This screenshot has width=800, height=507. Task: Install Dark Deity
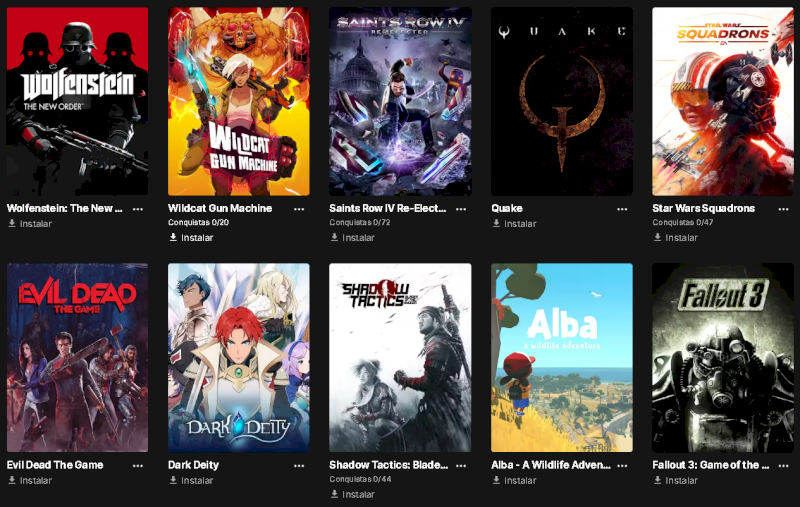191,480
